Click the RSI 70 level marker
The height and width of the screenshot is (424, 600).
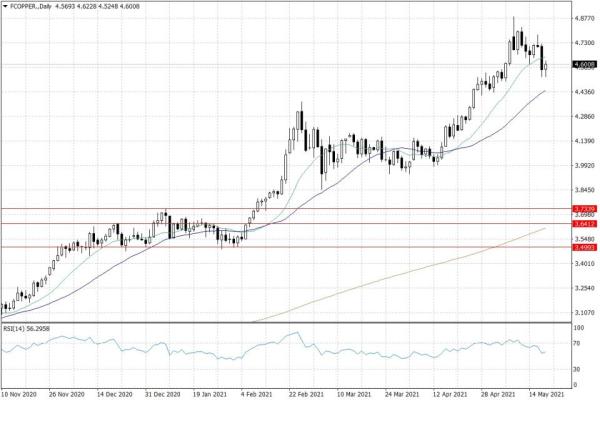pos(577,344)
